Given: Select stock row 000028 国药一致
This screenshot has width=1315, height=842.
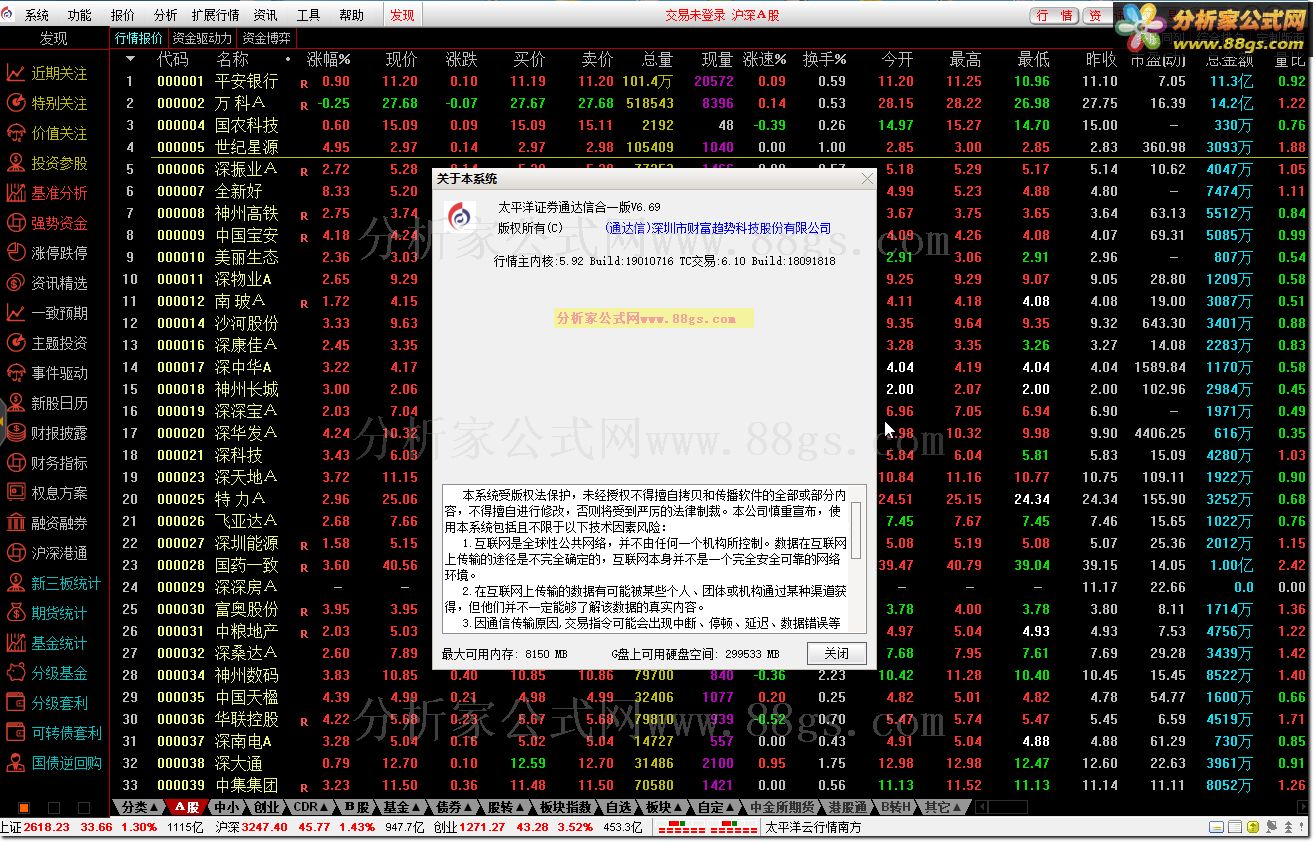Looking at the screenshot, I should click(710, 565).
